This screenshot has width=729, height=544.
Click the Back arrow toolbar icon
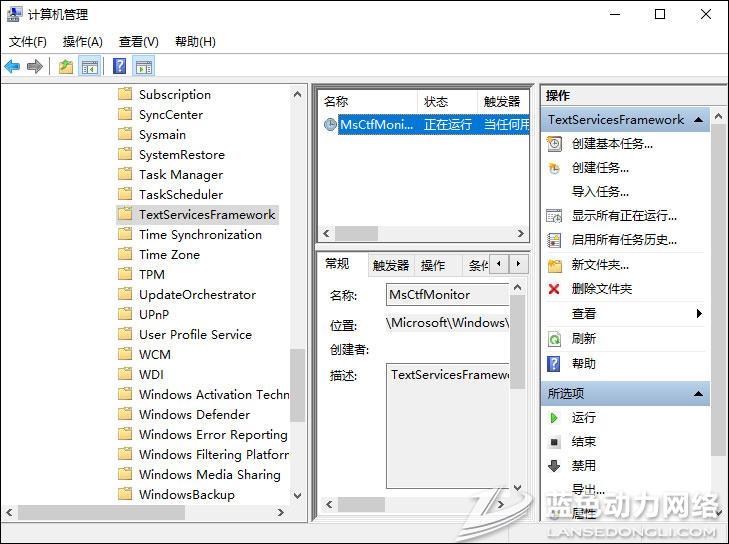(12, 66)
